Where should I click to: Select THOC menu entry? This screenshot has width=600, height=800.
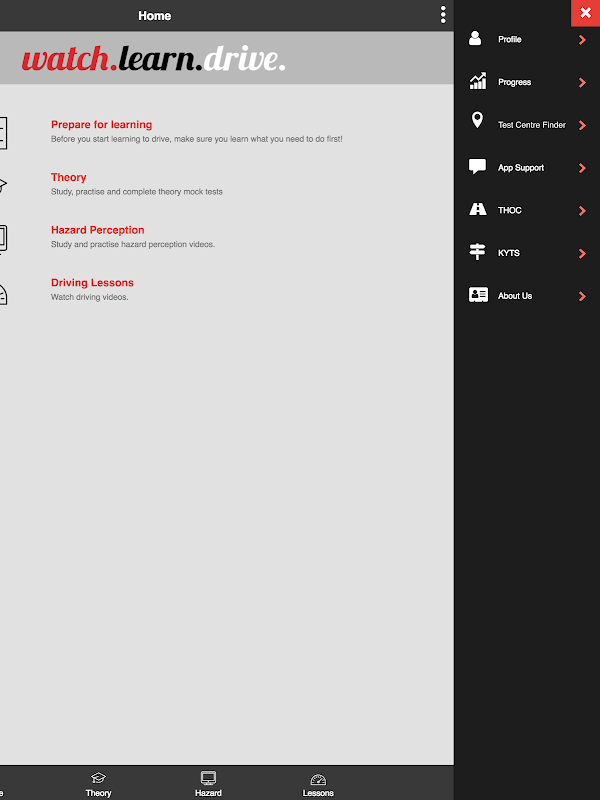[x=510, y=210]
